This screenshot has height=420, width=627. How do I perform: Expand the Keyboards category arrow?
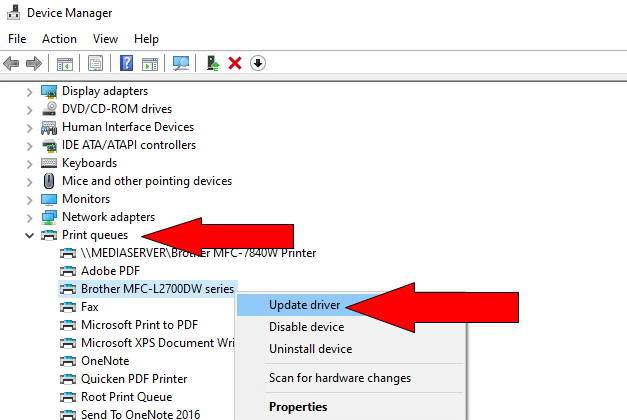tap(29, 163)
